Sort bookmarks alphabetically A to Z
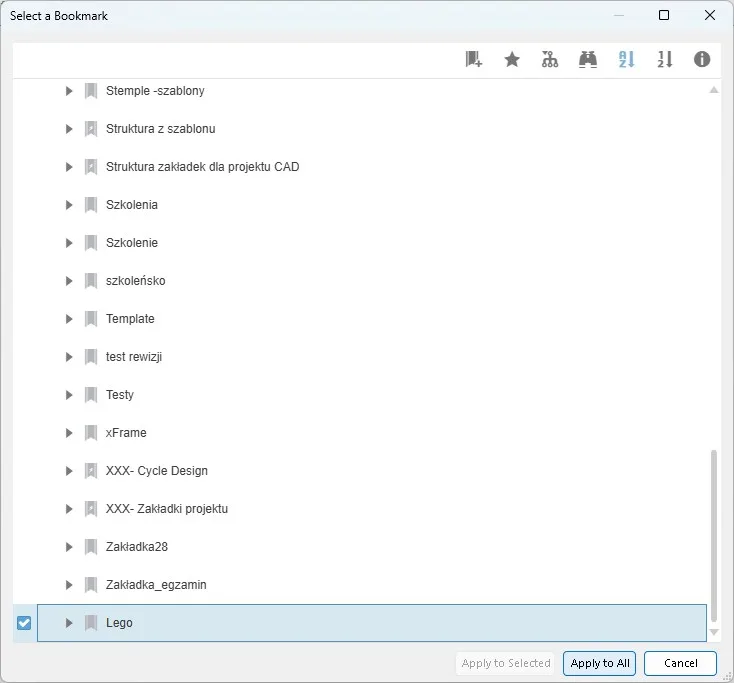 [626, 59]
